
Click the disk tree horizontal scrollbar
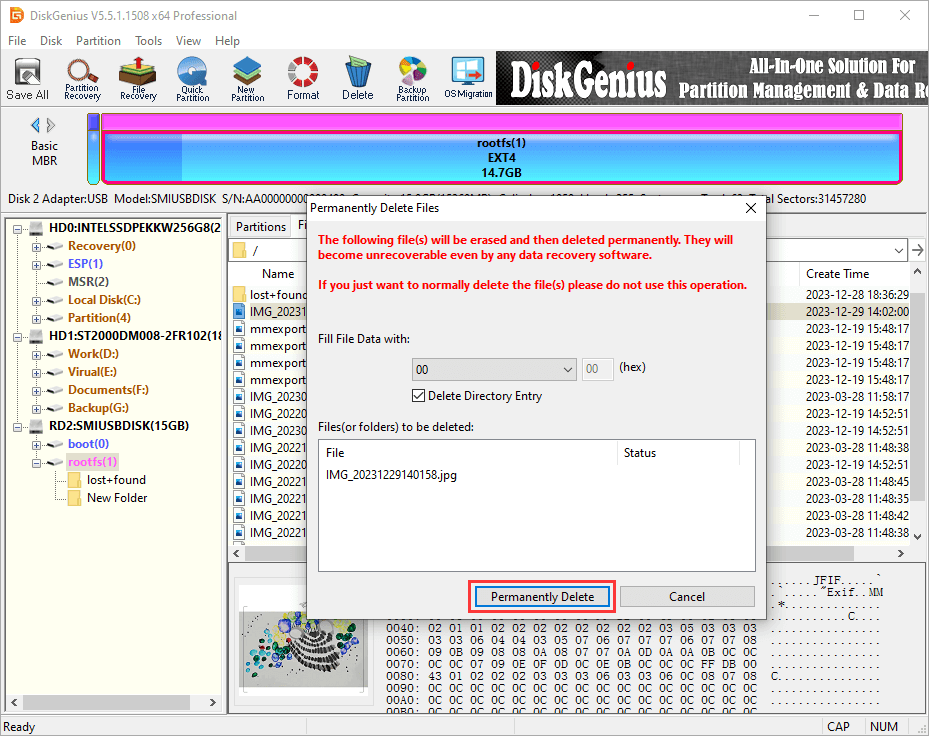[105, 702]
